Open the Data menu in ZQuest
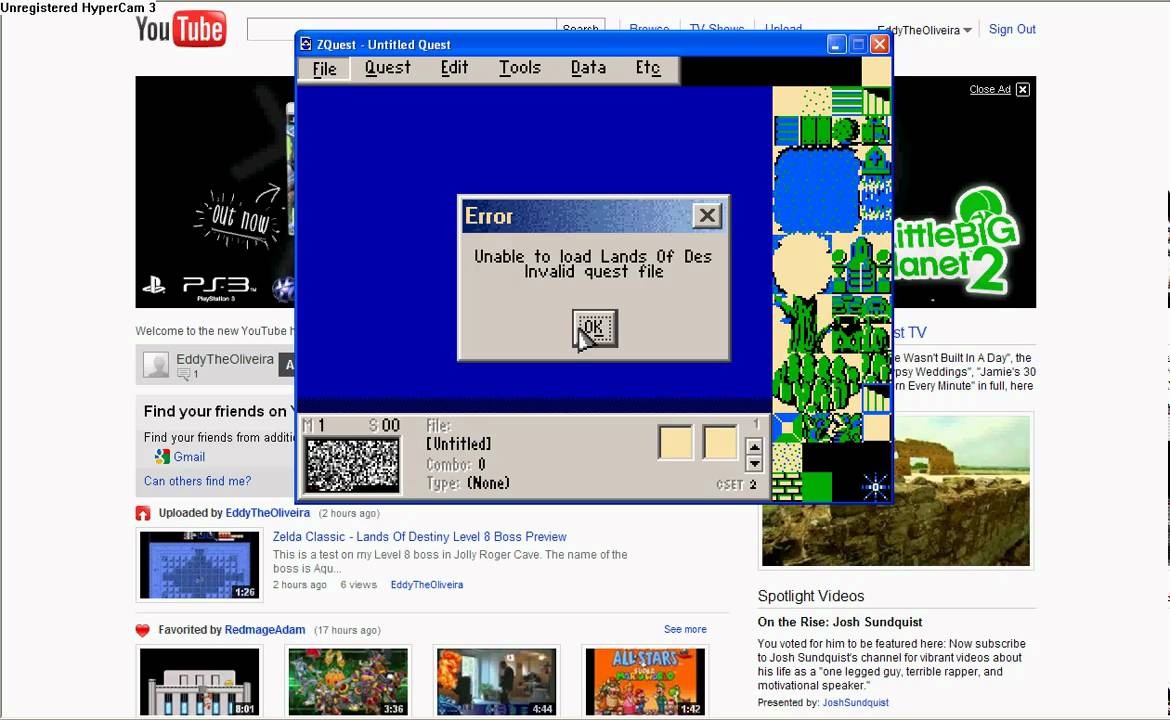The image size is (1170, 720). (x=588, y=68)
